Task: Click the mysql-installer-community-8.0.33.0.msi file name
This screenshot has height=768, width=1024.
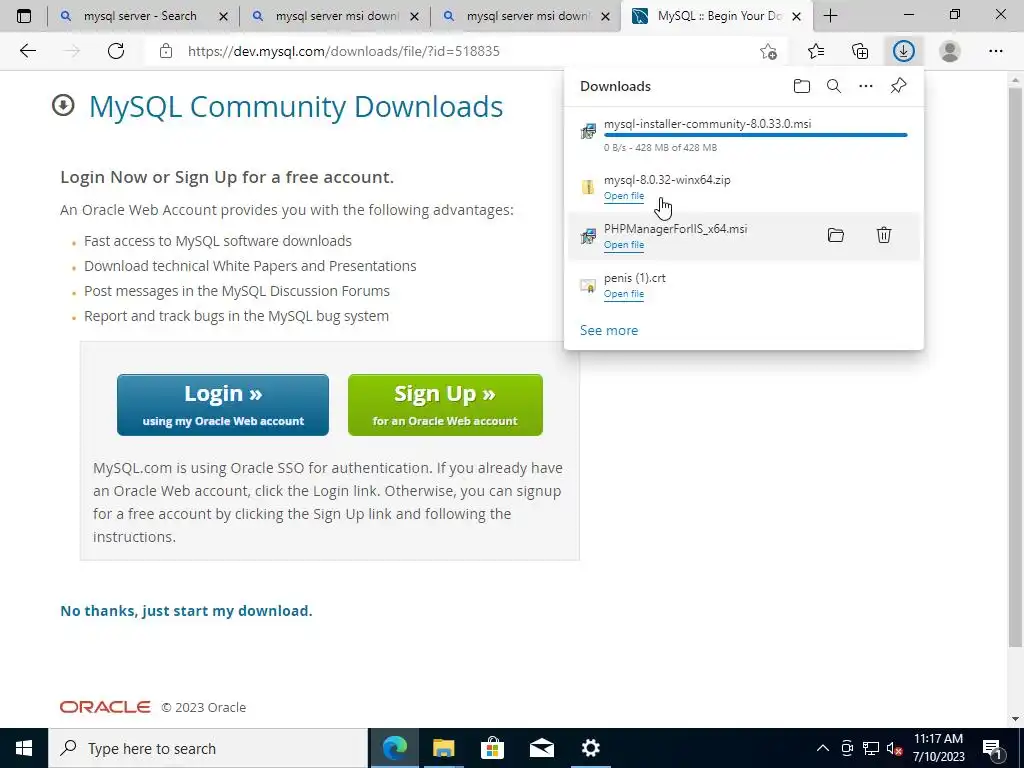Action: coord(707,123)
